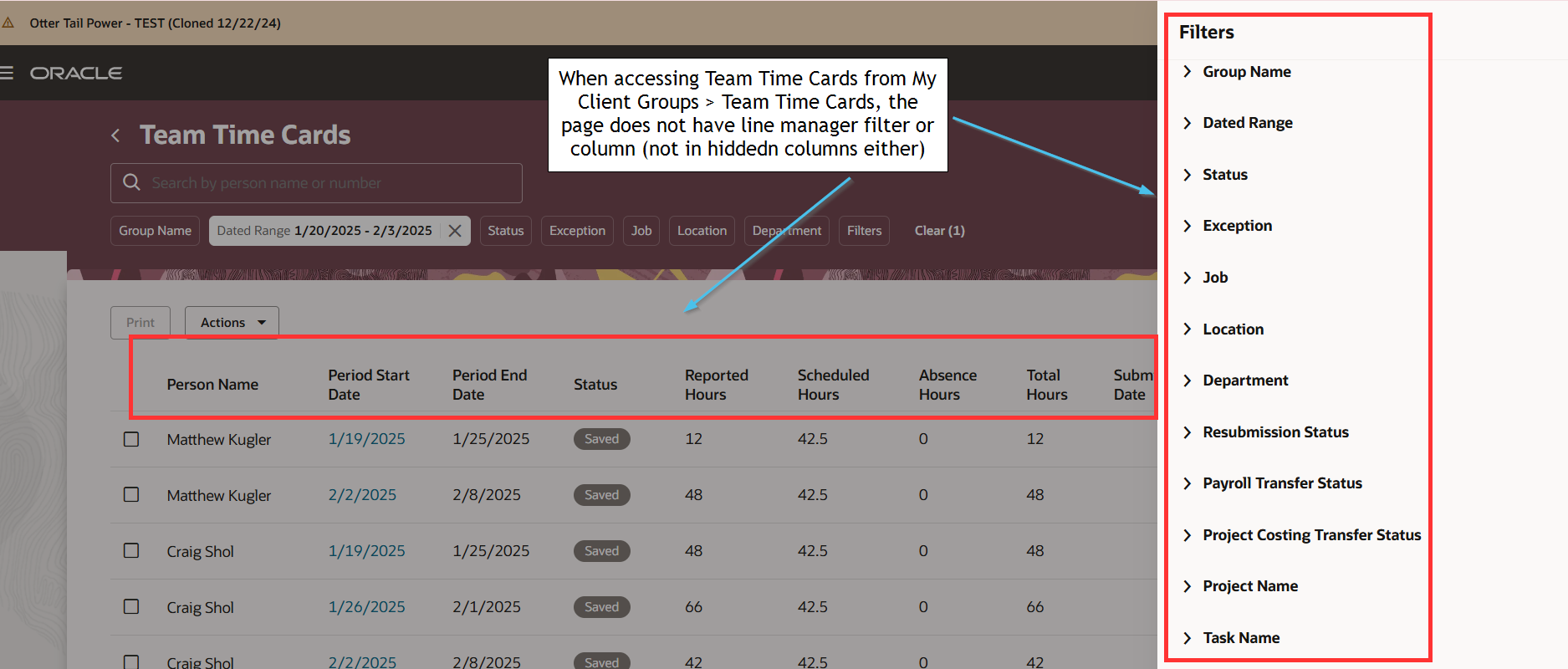This screenshot has height=669, width=1568.
Task: Click the Job filter chip
Action: pos(641,231)
